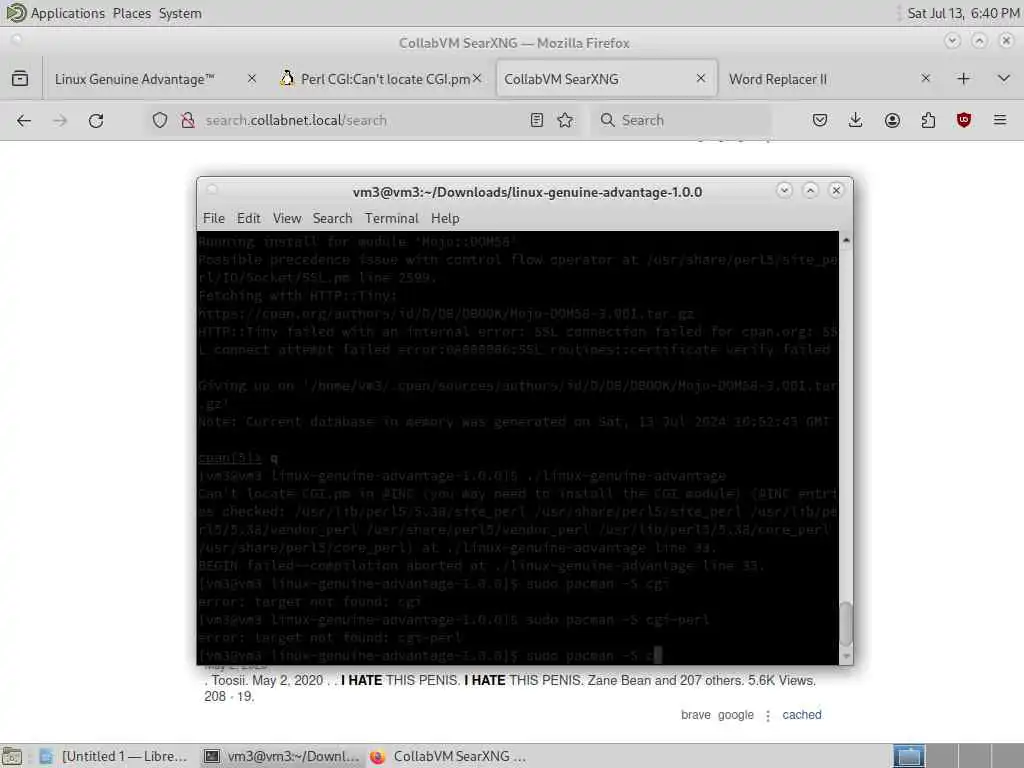Open the google link under search result
1024x768 pixels.
(735, 715)
